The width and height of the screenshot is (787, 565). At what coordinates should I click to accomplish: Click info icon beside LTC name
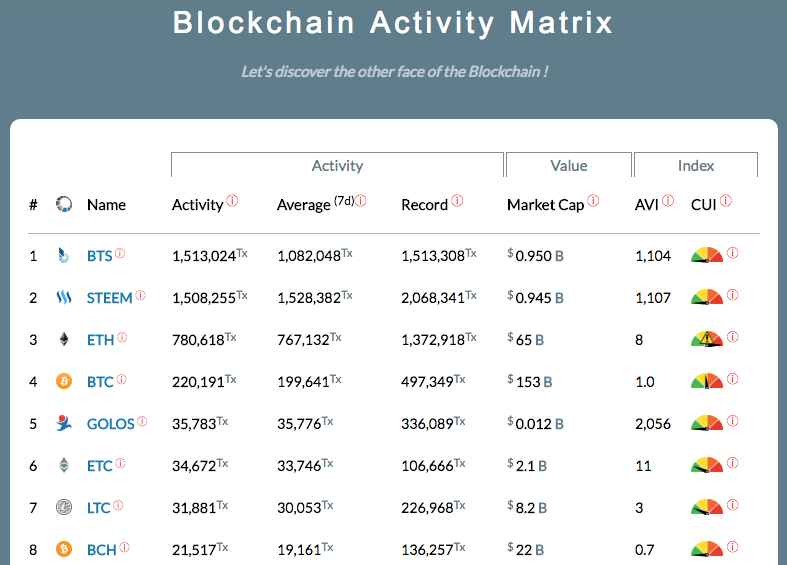point(118,505)
